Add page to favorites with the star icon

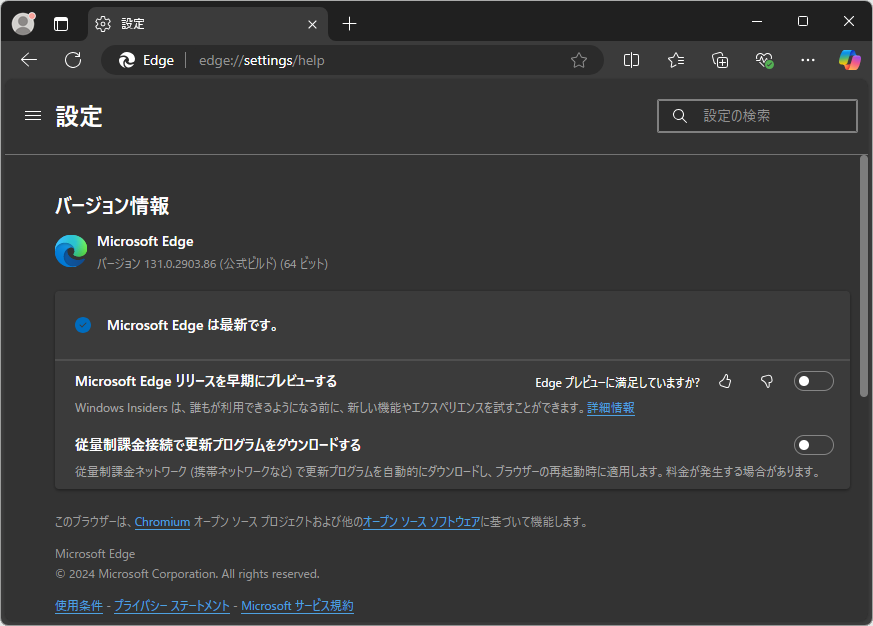coord(579,60)
